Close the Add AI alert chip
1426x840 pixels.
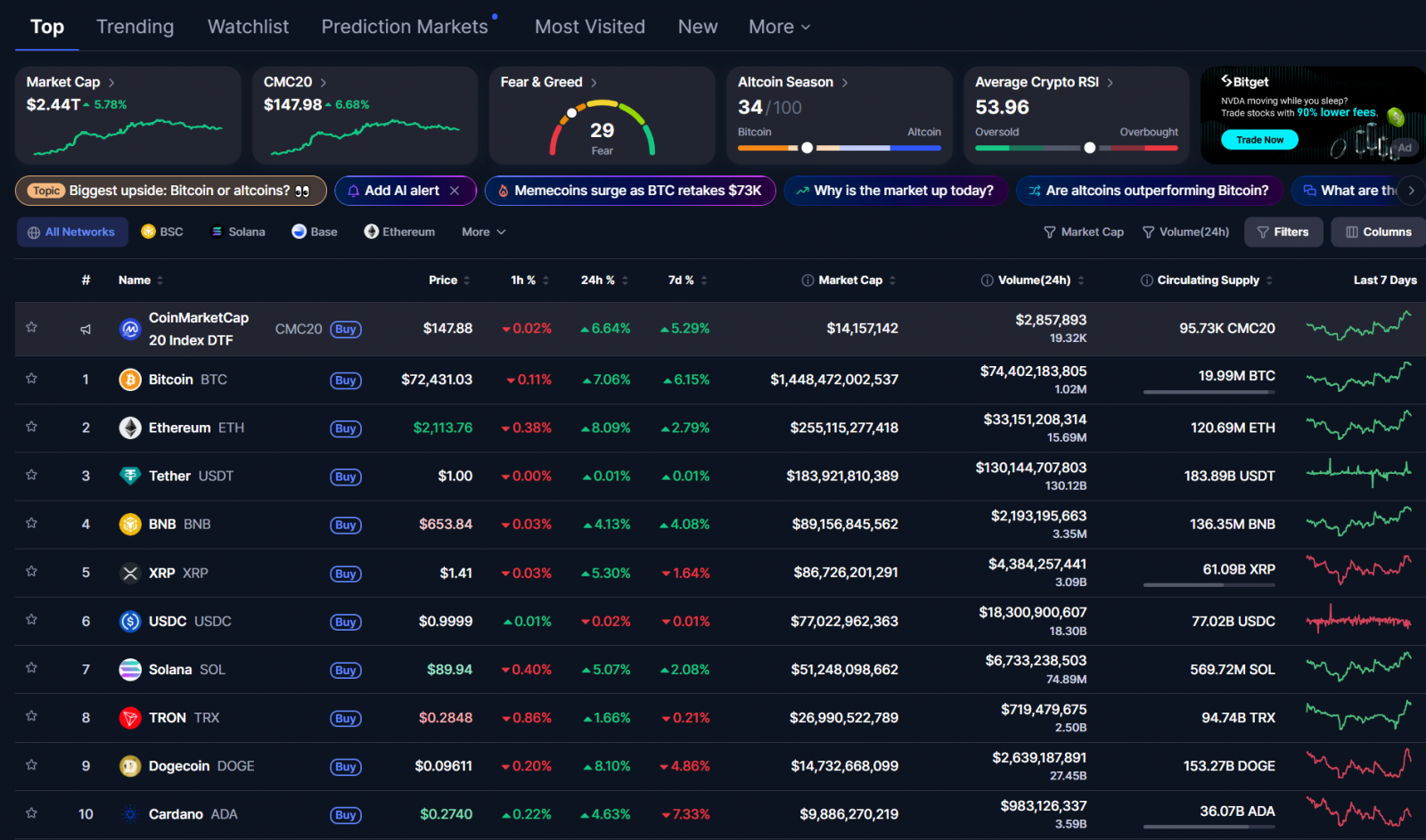[x=455, y=191]
